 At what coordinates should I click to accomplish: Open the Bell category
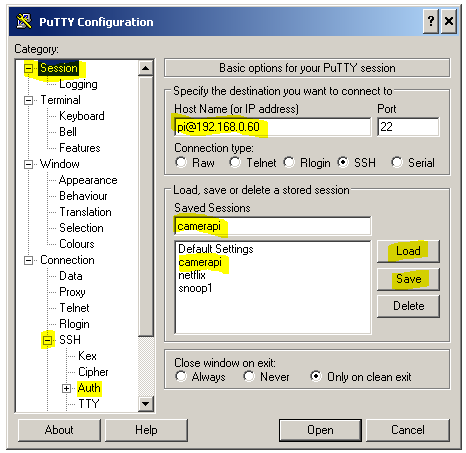click(68, 132)
